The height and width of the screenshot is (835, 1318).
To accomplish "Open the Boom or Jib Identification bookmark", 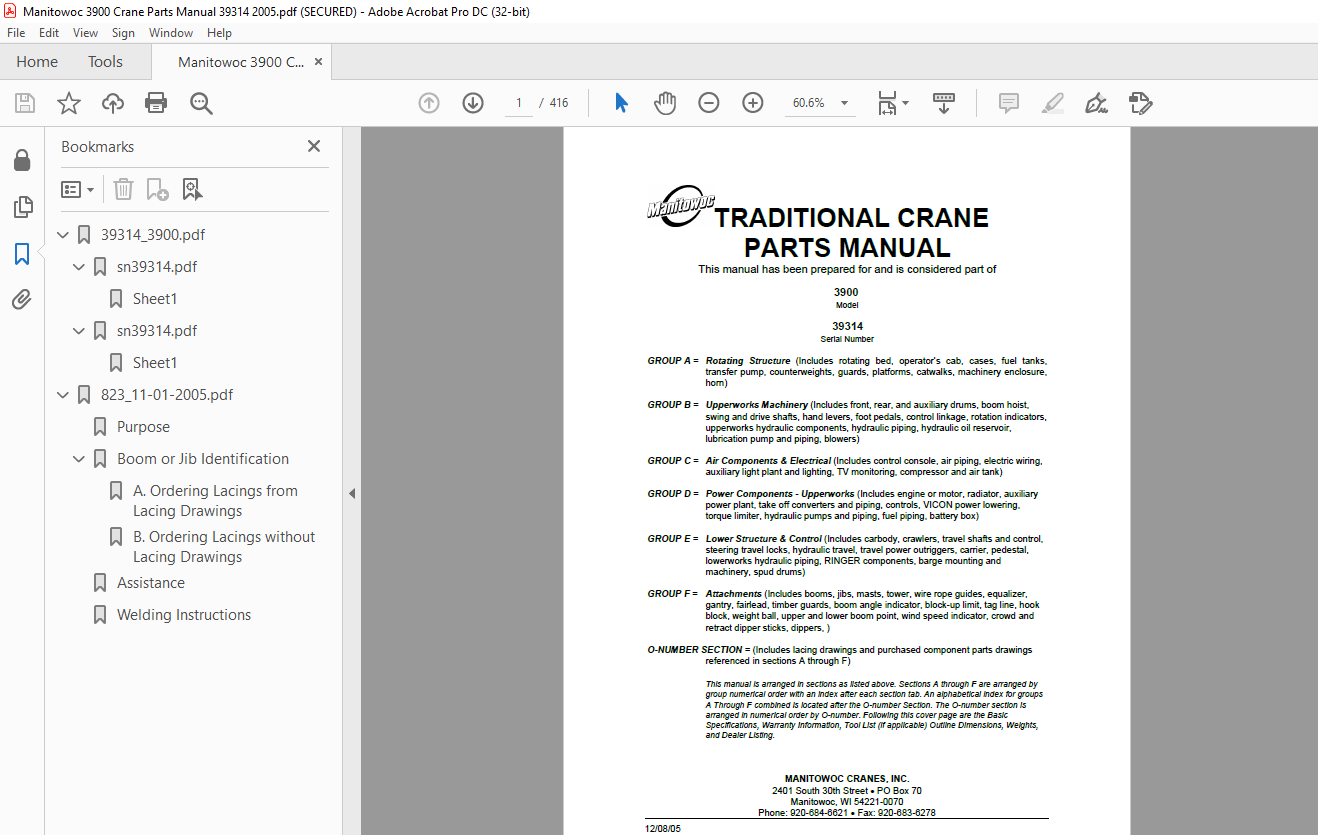I will click(203, 459).
